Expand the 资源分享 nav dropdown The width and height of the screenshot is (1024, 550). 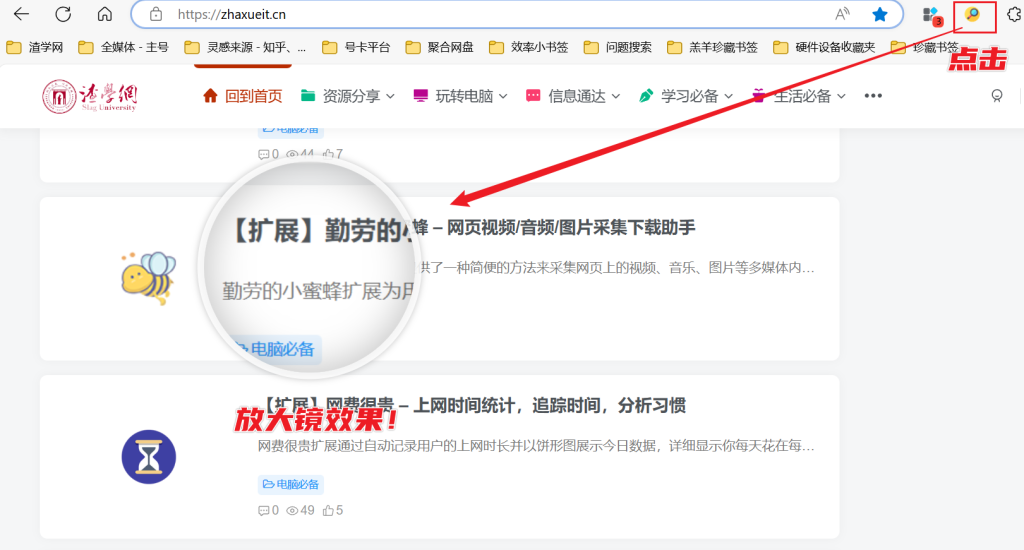point(347,96)
